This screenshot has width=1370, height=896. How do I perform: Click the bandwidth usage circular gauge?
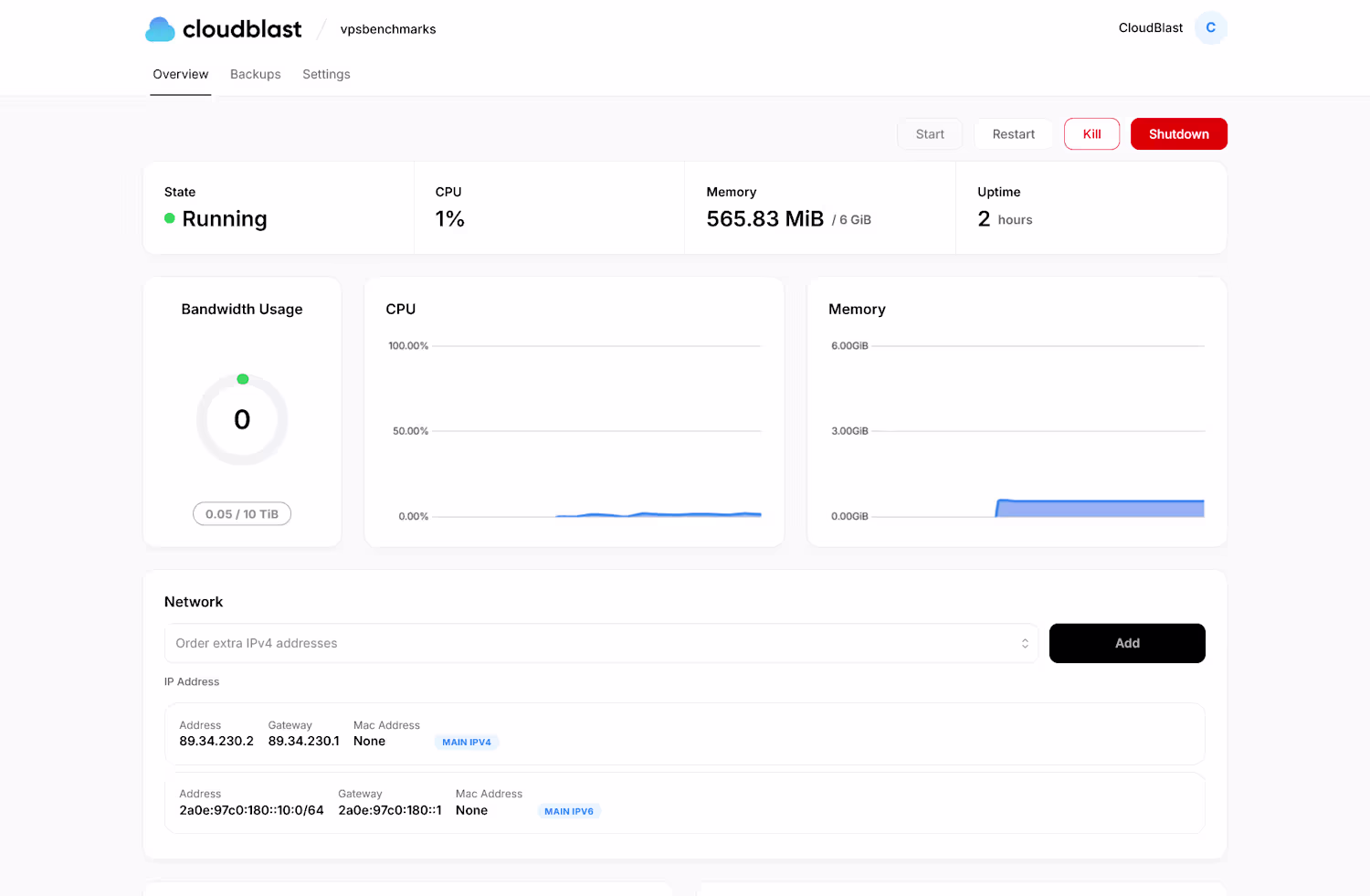pos(242,419)
